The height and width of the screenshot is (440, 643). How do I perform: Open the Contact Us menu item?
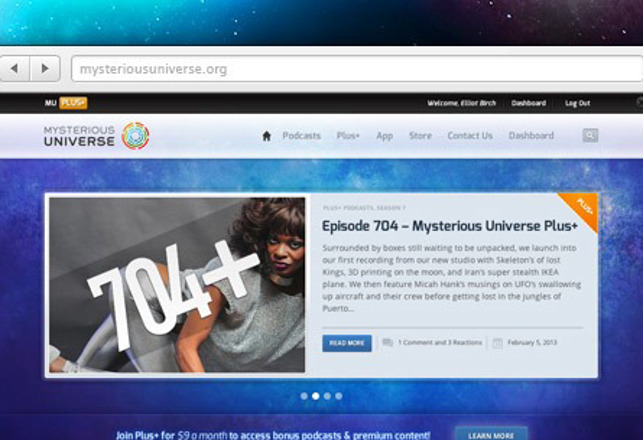pyautogui.click(x=470, y=136)
